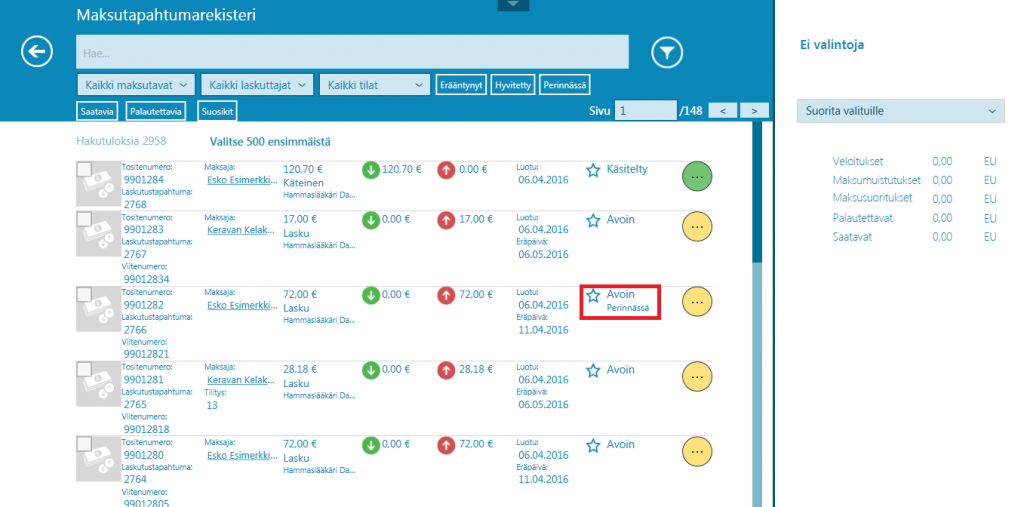This screenshot has width=1024, height=507.
Task: Star the row with Tositenumero 9901284
Action: click(593, 170)
